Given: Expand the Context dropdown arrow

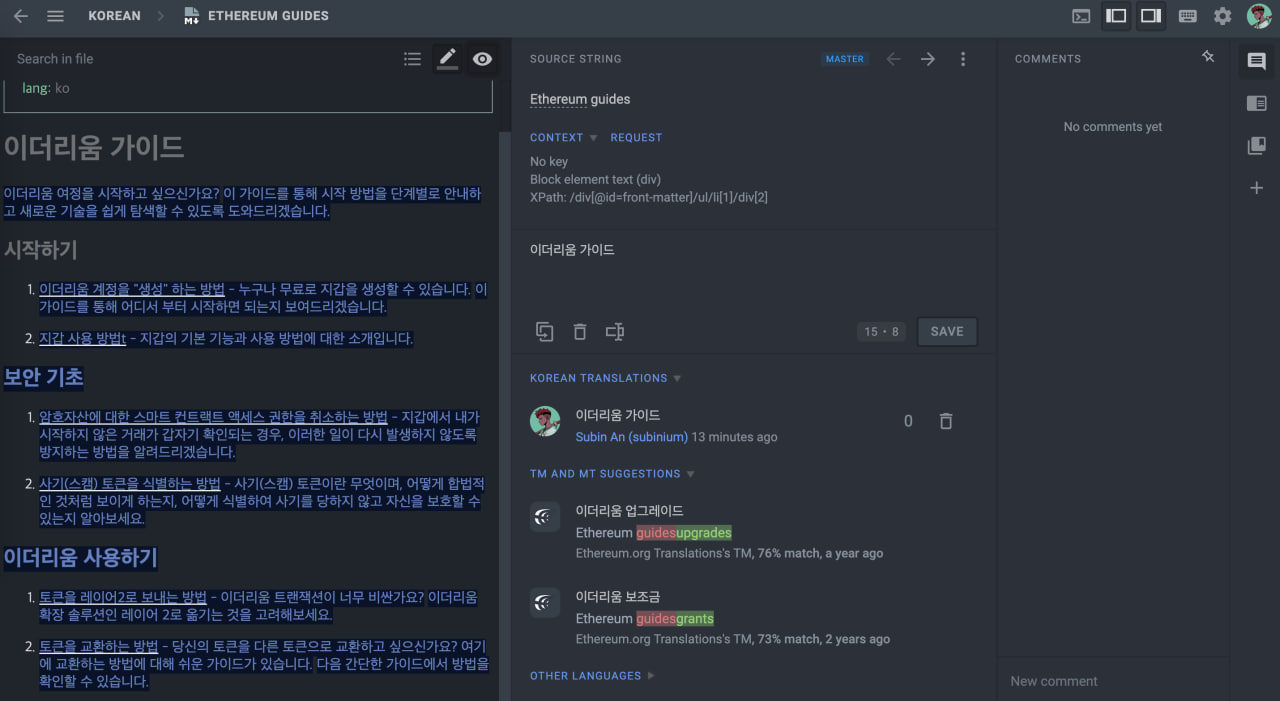Looking at the screenshot, I should tap(593, 138).
